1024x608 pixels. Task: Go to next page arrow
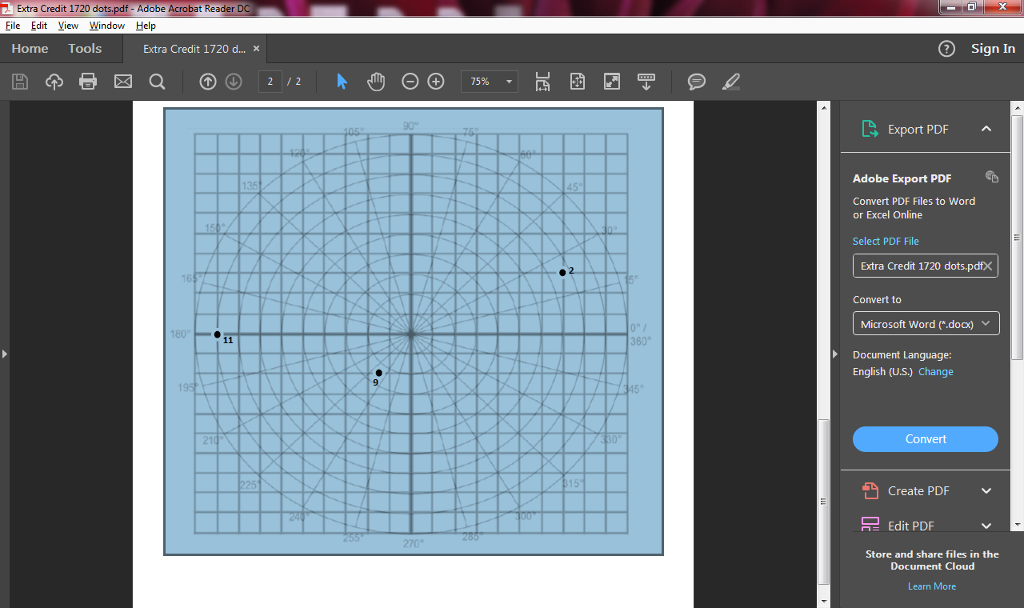(x=234, y=82)
